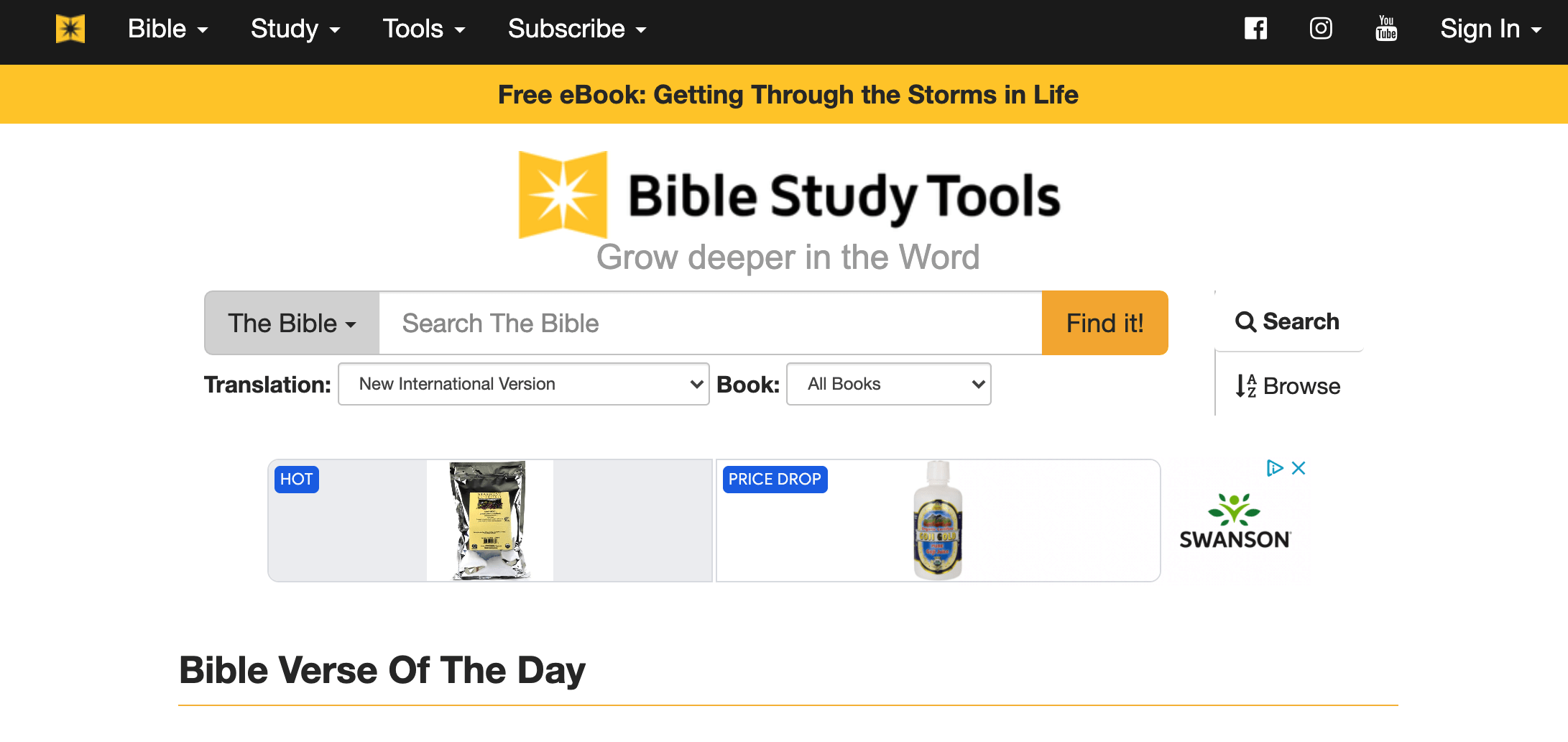Click the small star icon in the navbar
This screenshot has width=1568, height=742.
[69, 28]
